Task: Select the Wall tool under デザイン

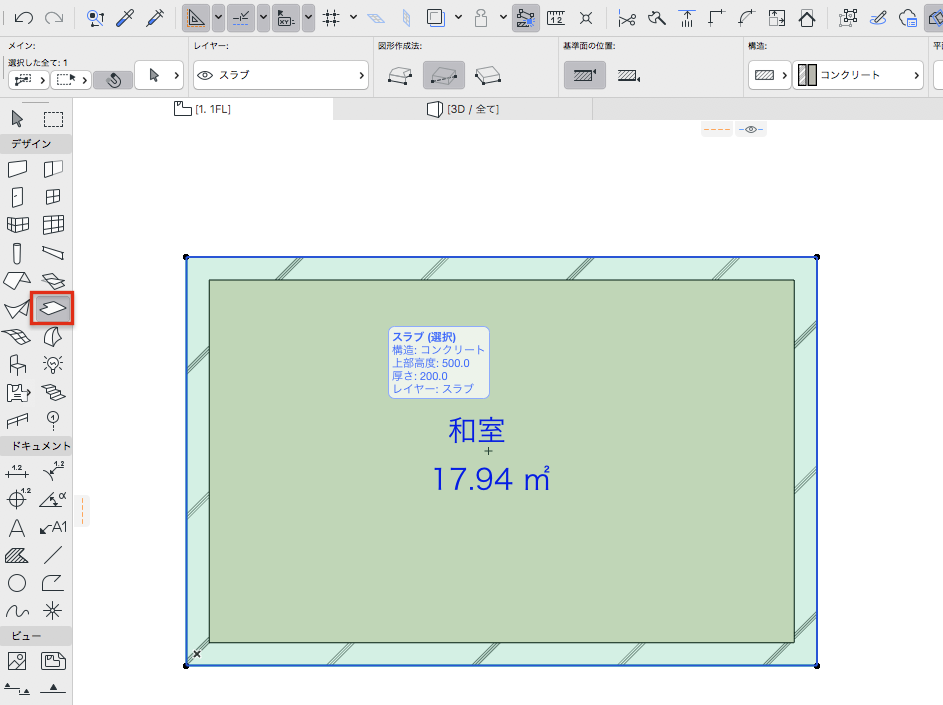Action: (x=17, y=169)
